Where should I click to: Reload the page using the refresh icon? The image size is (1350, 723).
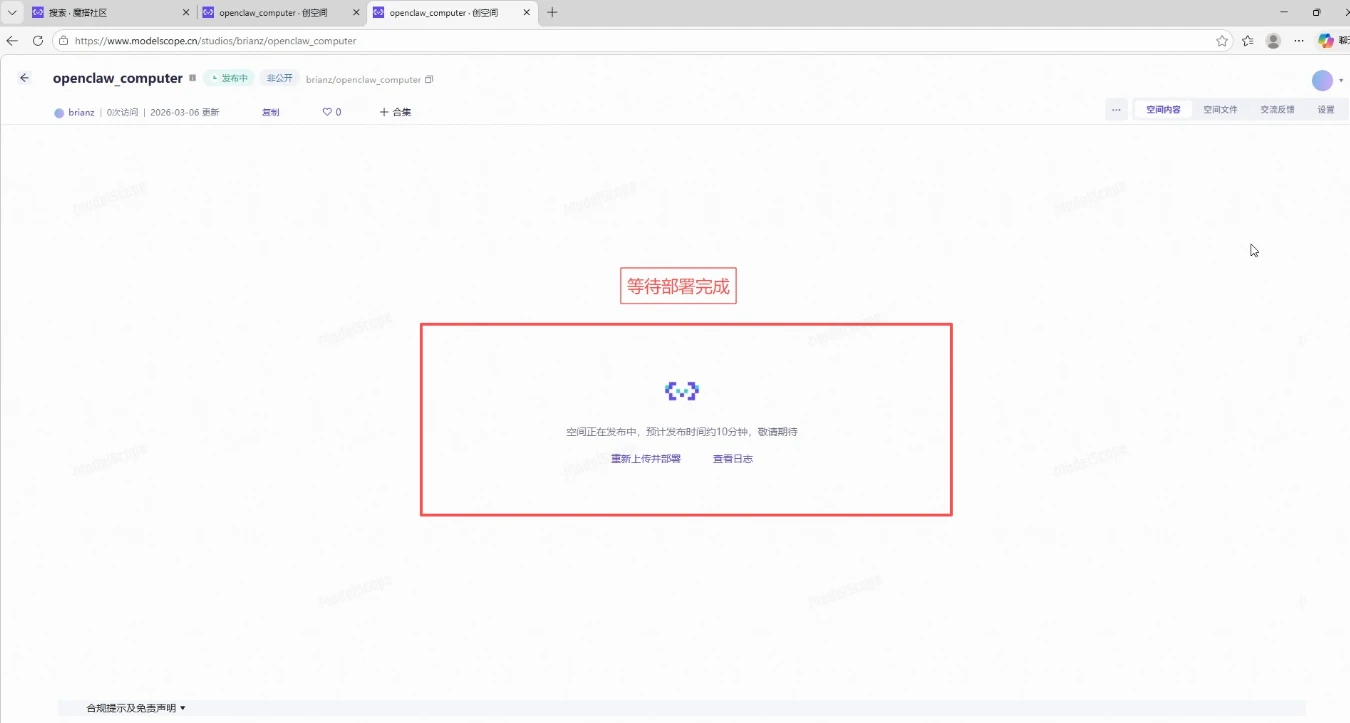coord(37,41)
